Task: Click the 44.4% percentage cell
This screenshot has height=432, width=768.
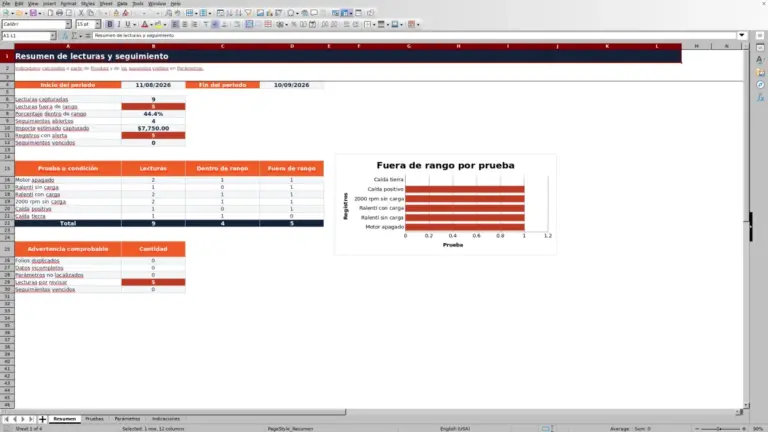Action: tap(153, 114)
